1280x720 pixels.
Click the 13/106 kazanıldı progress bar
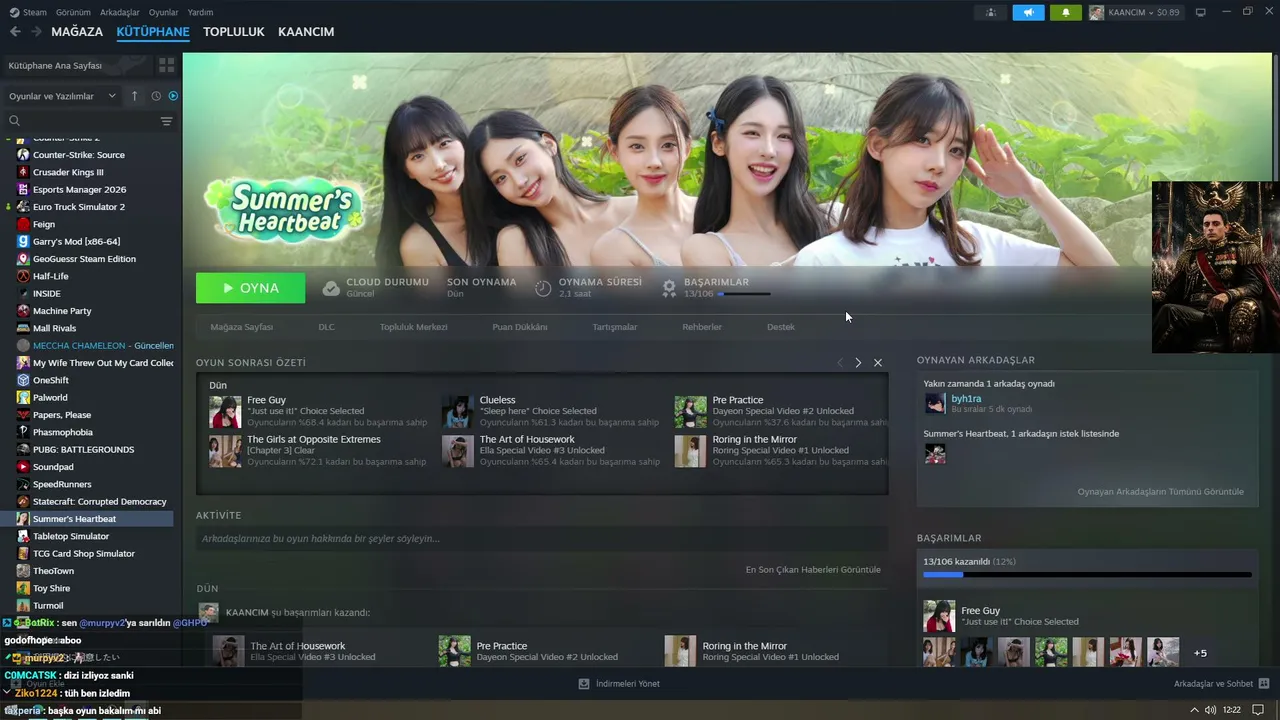click(1087, 575)
